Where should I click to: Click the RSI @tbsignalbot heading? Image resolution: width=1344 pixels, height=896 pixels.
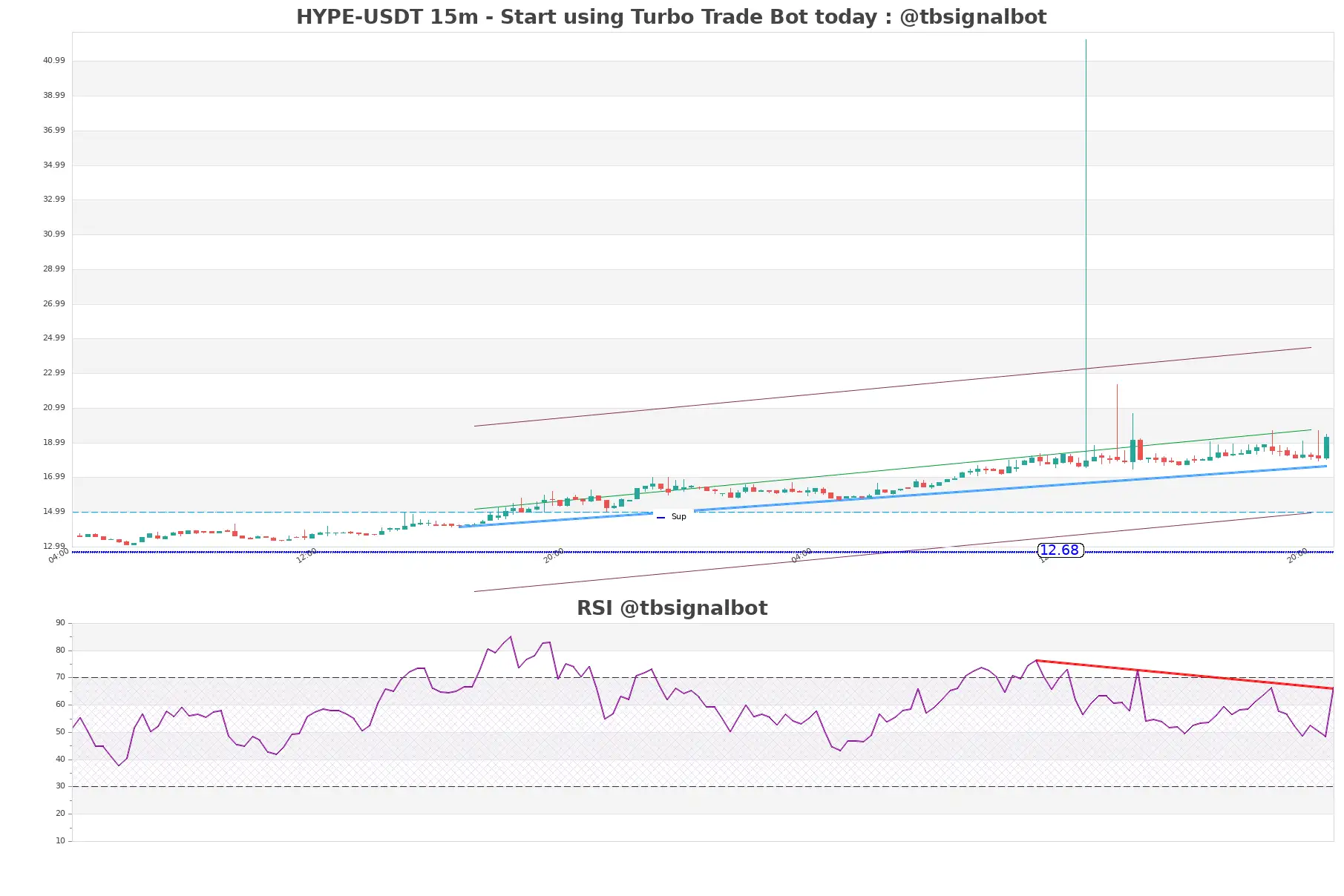tap(672, 608)
